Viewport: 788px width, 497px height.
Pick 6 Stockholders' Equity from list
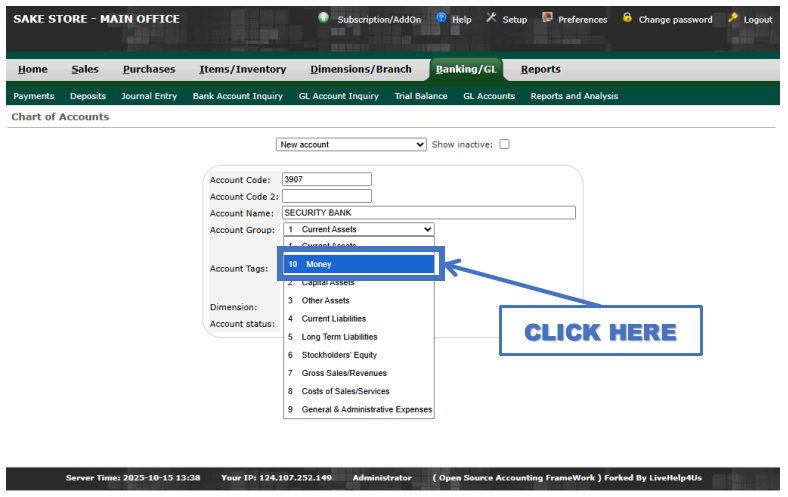[x=359, y=355]
